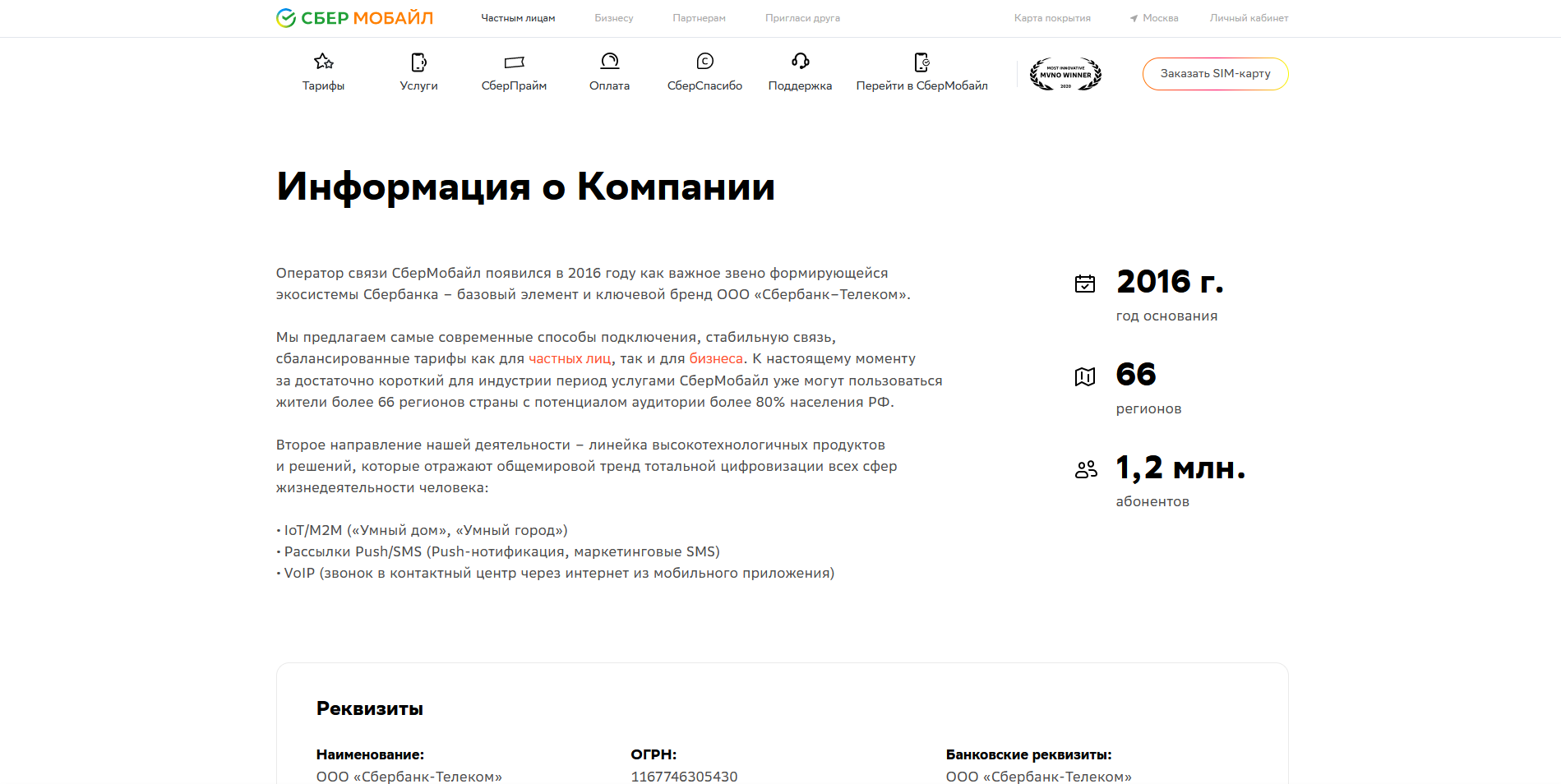
Task: Open Карта покрытия link
Action: [1052, 18]
